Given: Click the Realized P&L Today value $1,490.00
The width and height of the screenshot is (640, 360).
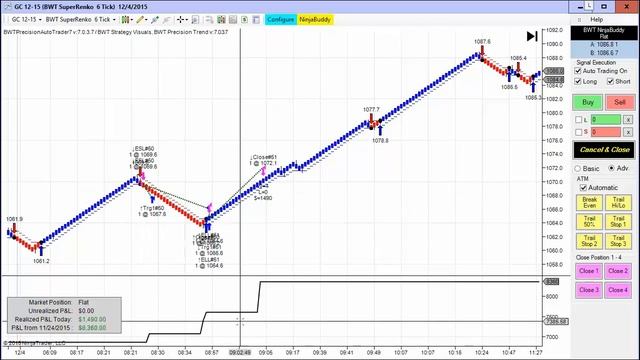Looking at the screenshot, I should click(x=92, y=319).
